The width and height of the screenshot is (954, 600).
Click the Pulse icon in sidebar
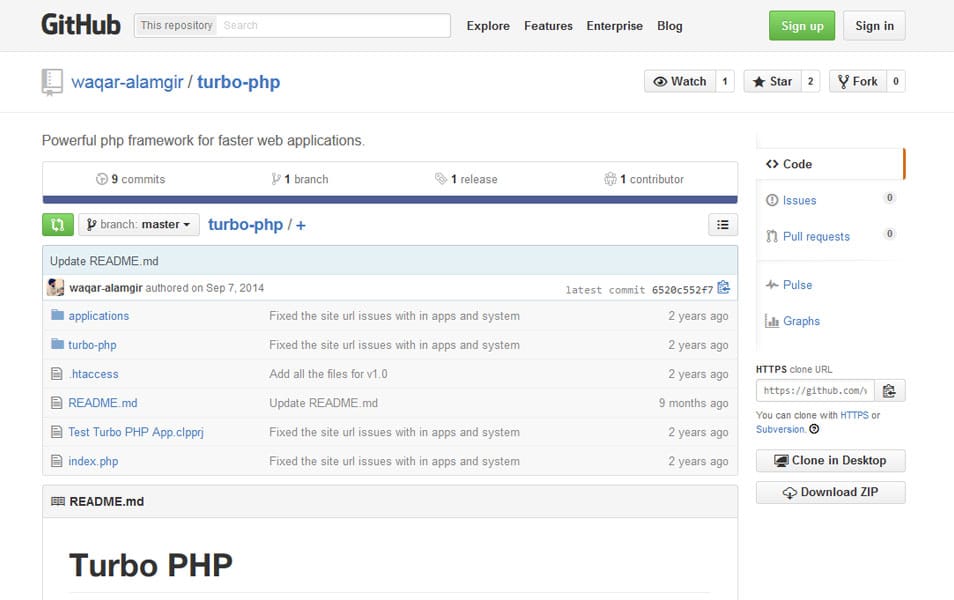(772, 284)
